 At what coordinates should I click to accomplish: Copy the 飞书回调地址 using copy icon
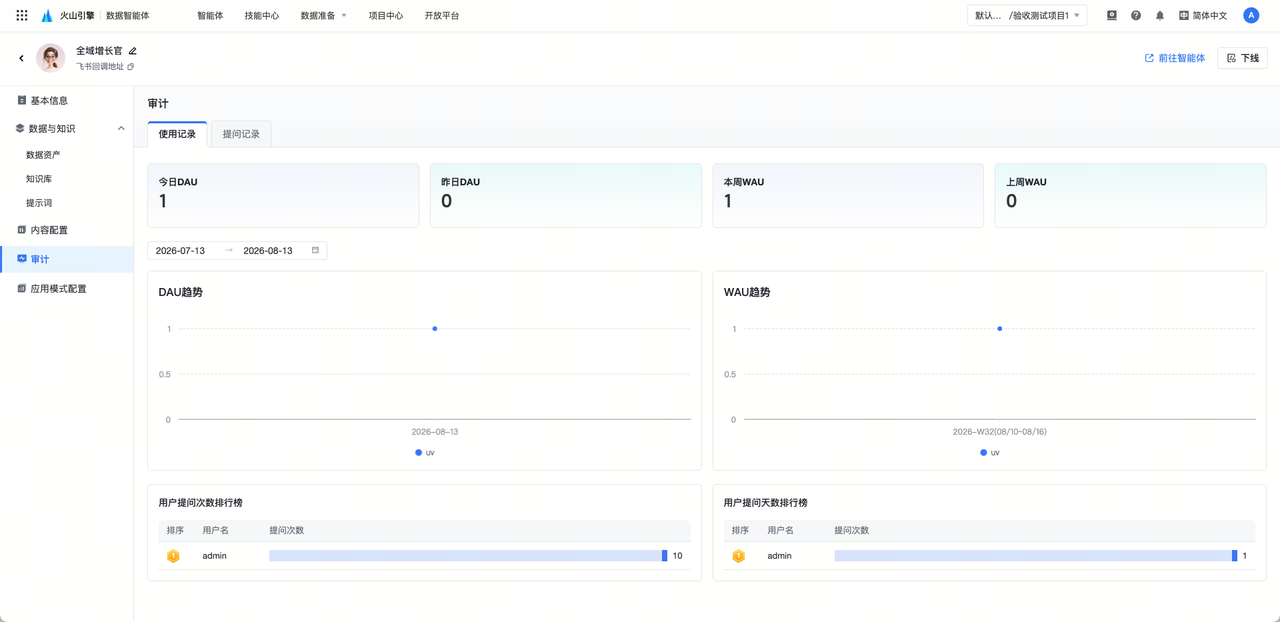pos(131,67)
